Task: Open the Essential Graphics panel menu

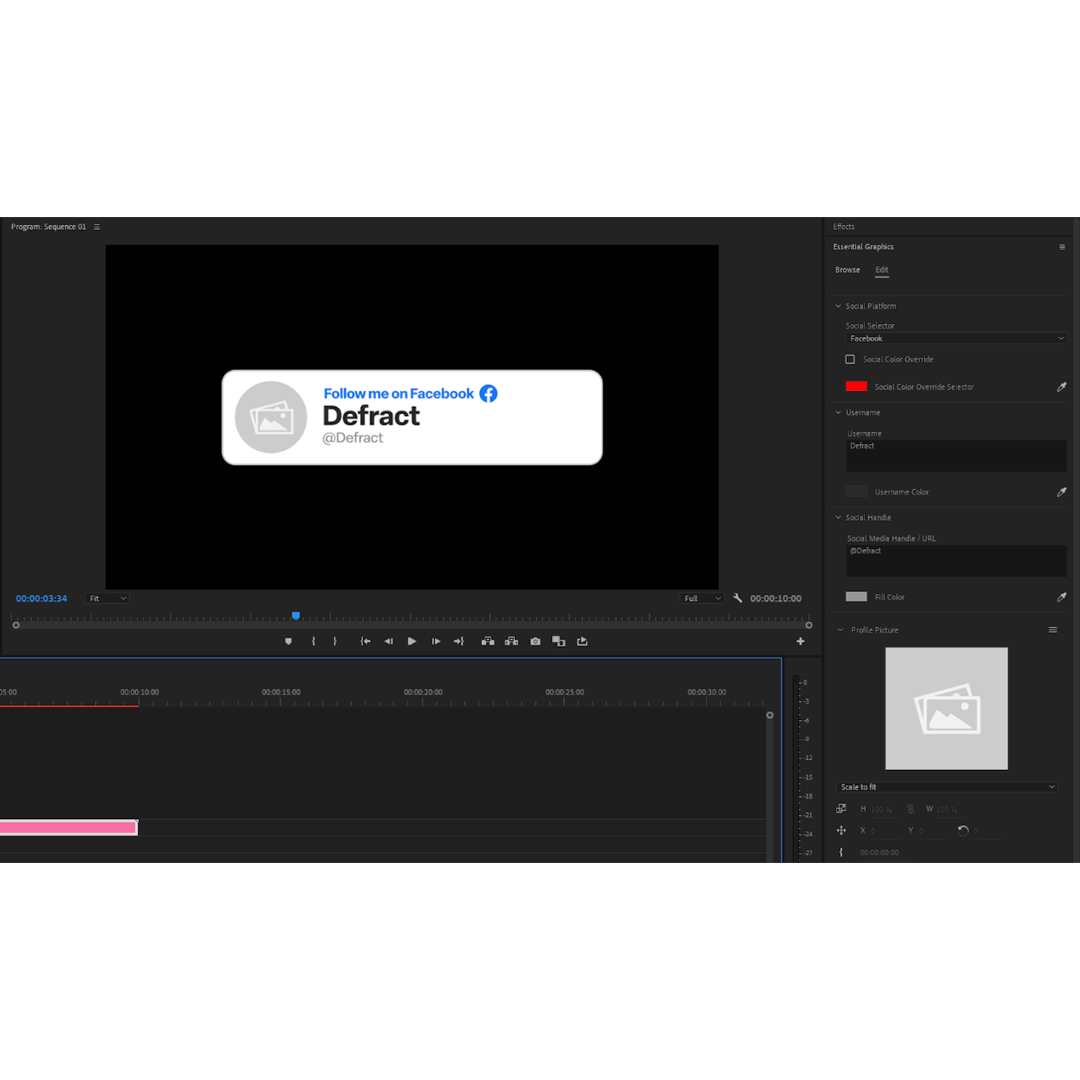Action: click(x=1062, y=247)
